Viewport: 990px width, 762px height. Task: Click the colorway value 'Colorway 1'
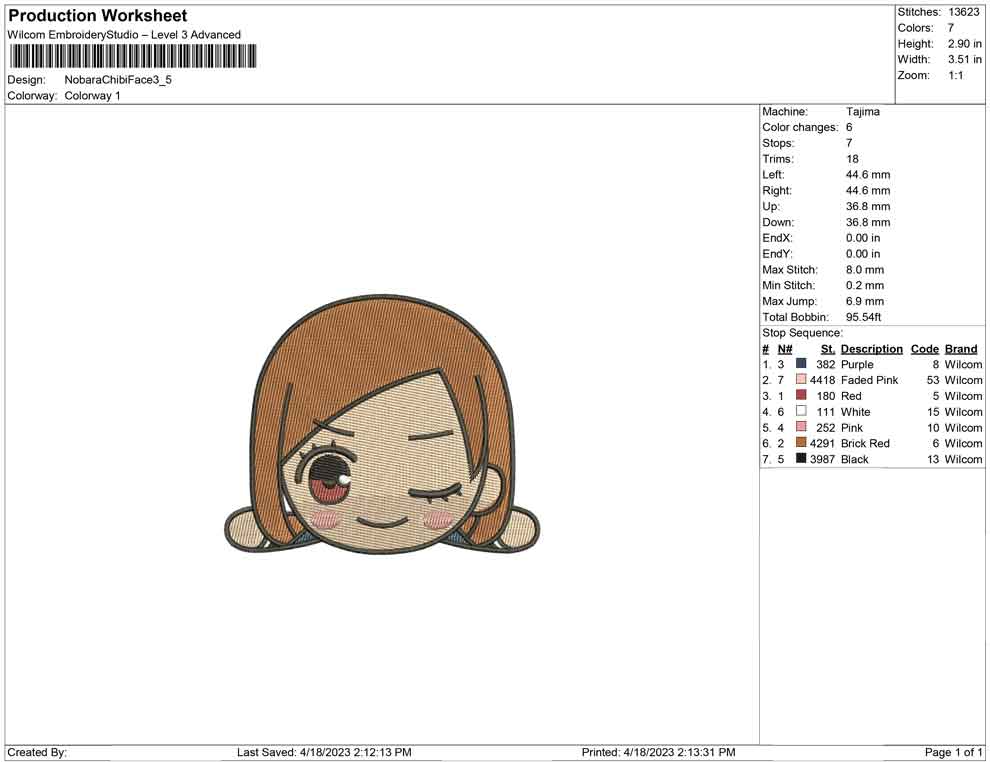click(x=92, y=96)
